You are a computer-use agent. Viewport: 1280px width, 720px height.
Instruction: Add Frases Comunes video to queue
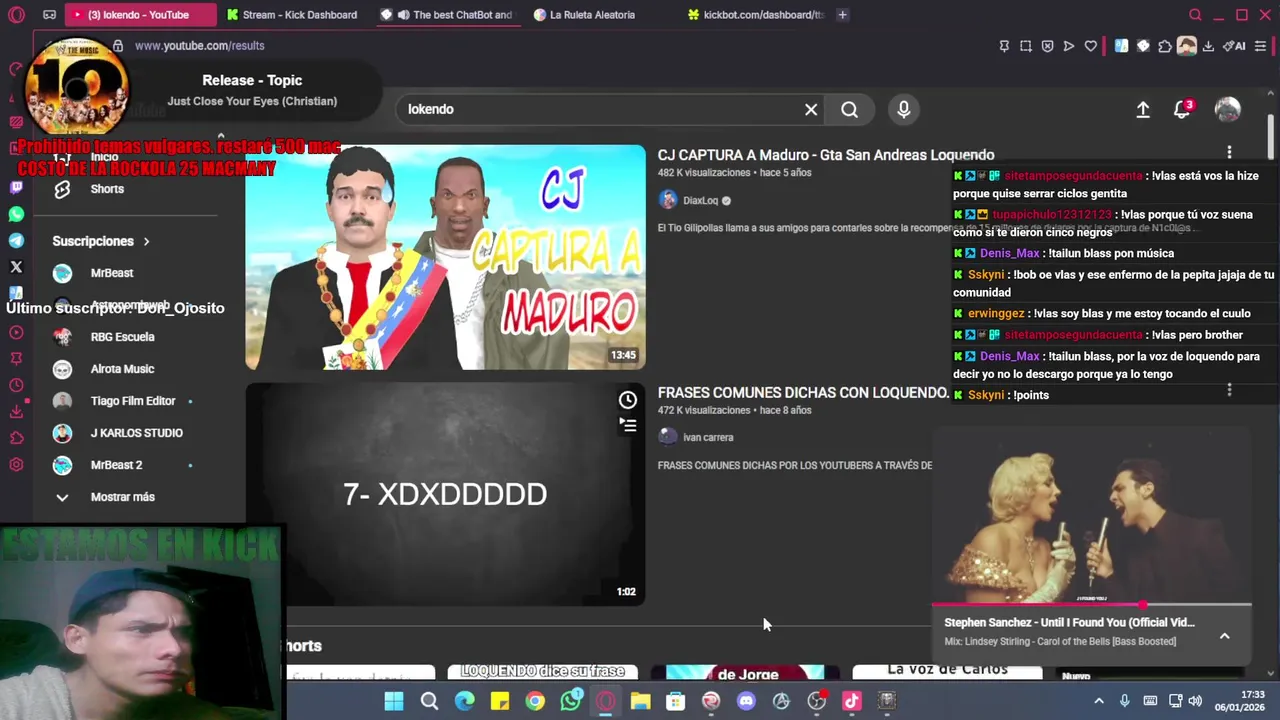click(627, 424)
